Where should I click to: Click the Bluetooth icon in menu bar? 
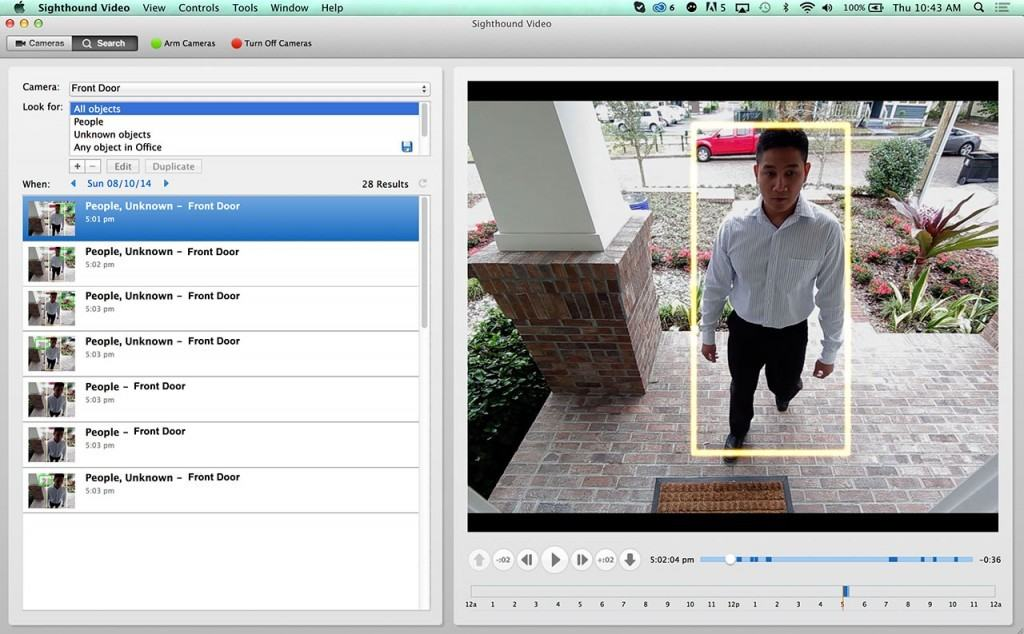(786, 8)
